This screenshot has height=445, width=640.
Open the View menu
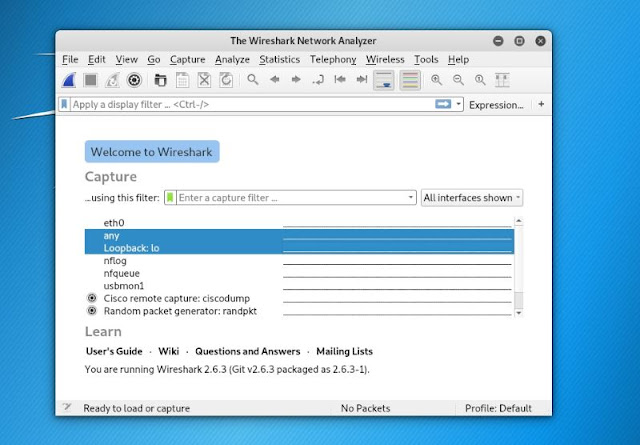pos(127,60)
